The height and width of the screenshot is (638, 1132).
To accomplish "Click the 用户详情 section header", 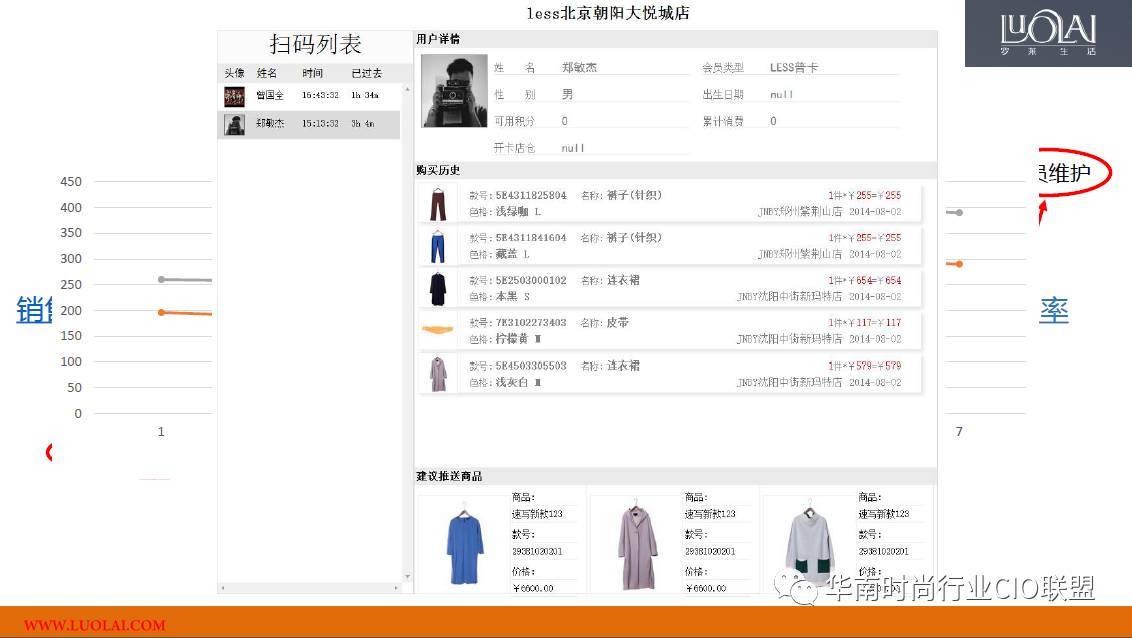I will pos(437,39).
